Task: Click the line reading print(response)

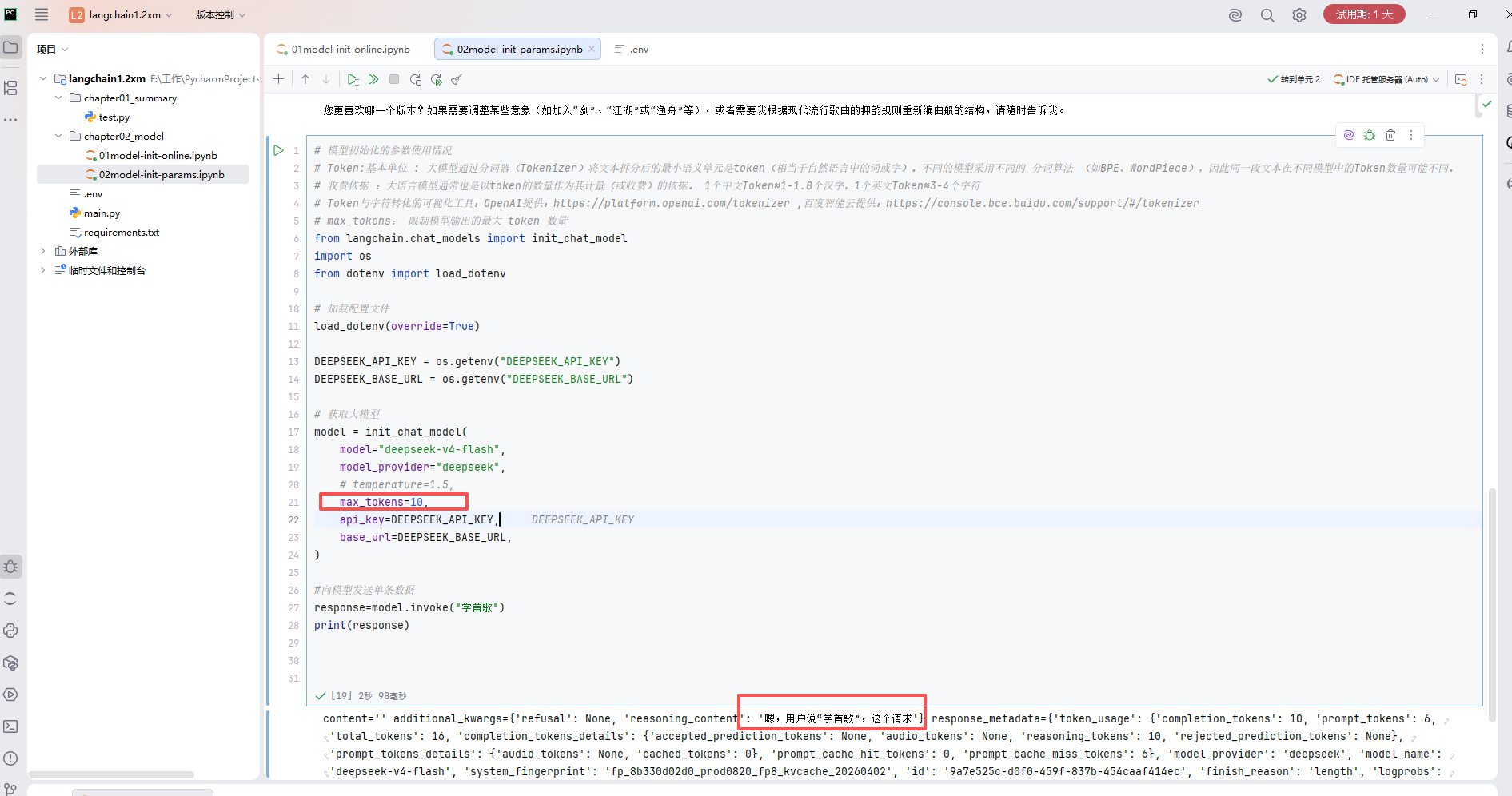Action: (361, 625)
